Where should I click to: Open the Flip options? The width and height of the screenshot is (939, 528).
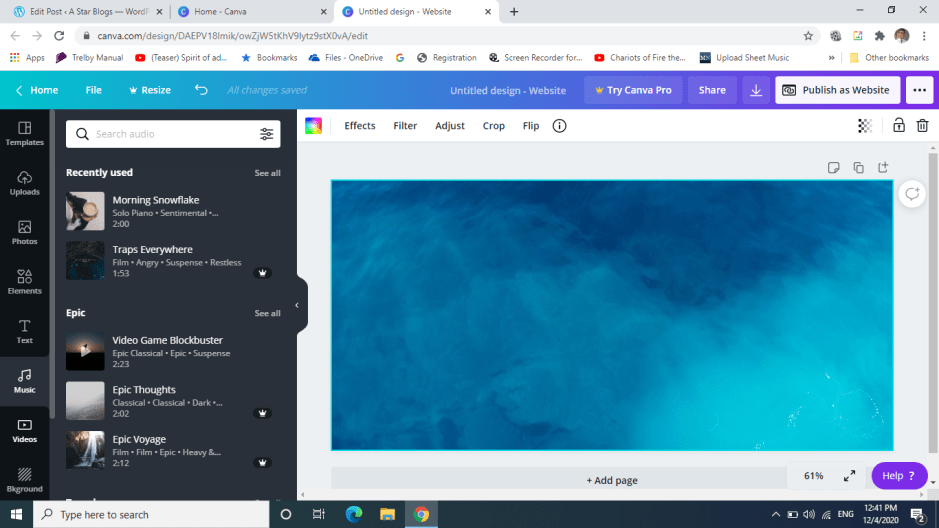[531, 126]
